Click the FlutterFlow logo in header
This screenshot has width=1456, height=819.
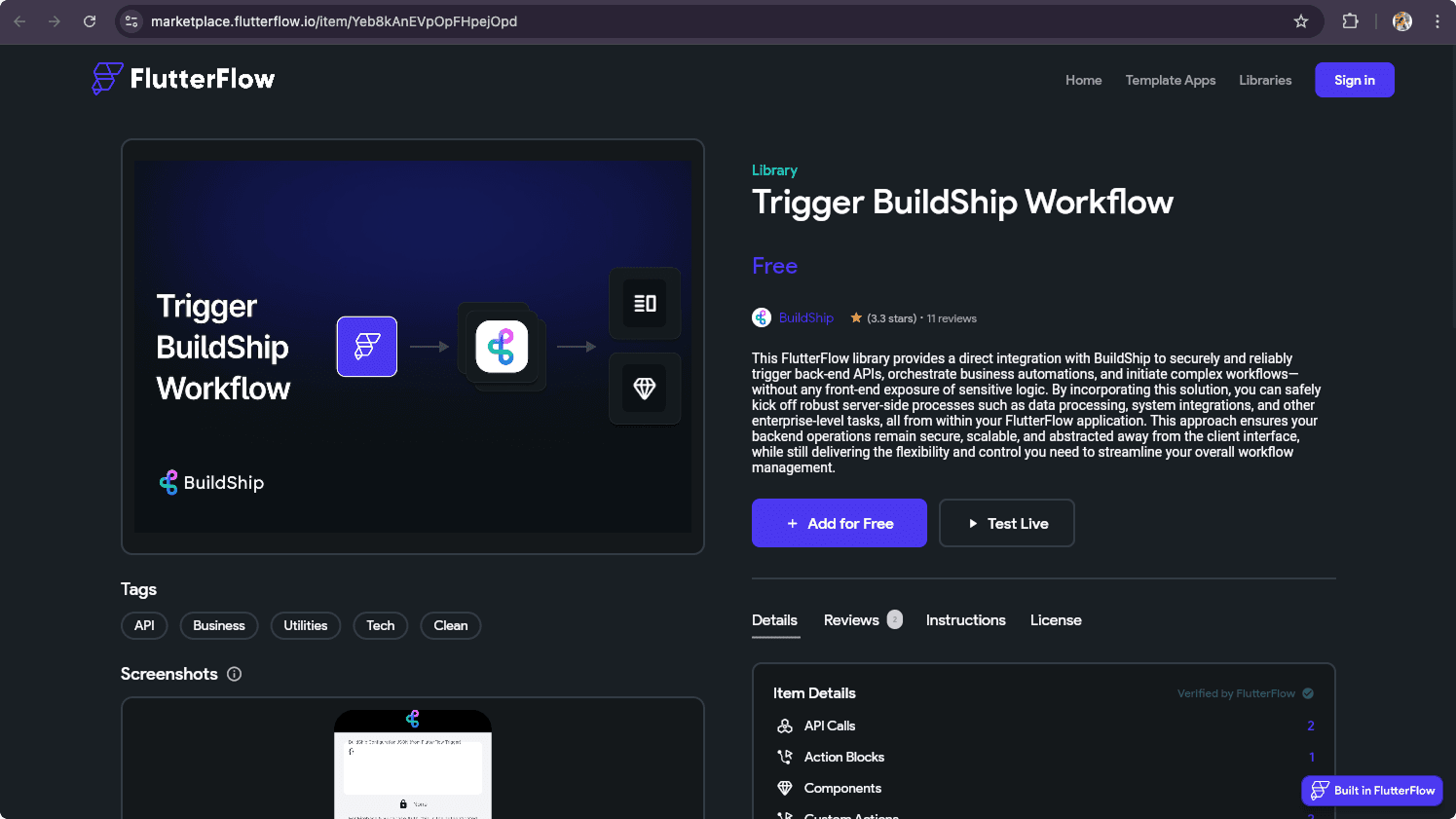pos(183,79)
